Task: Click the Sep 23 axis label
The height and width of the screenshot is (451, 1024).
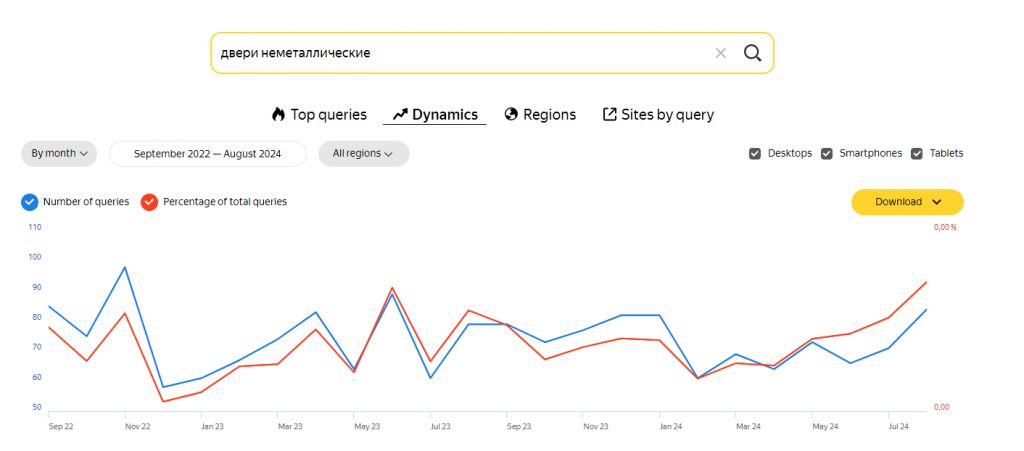Action: pos(519,426)
